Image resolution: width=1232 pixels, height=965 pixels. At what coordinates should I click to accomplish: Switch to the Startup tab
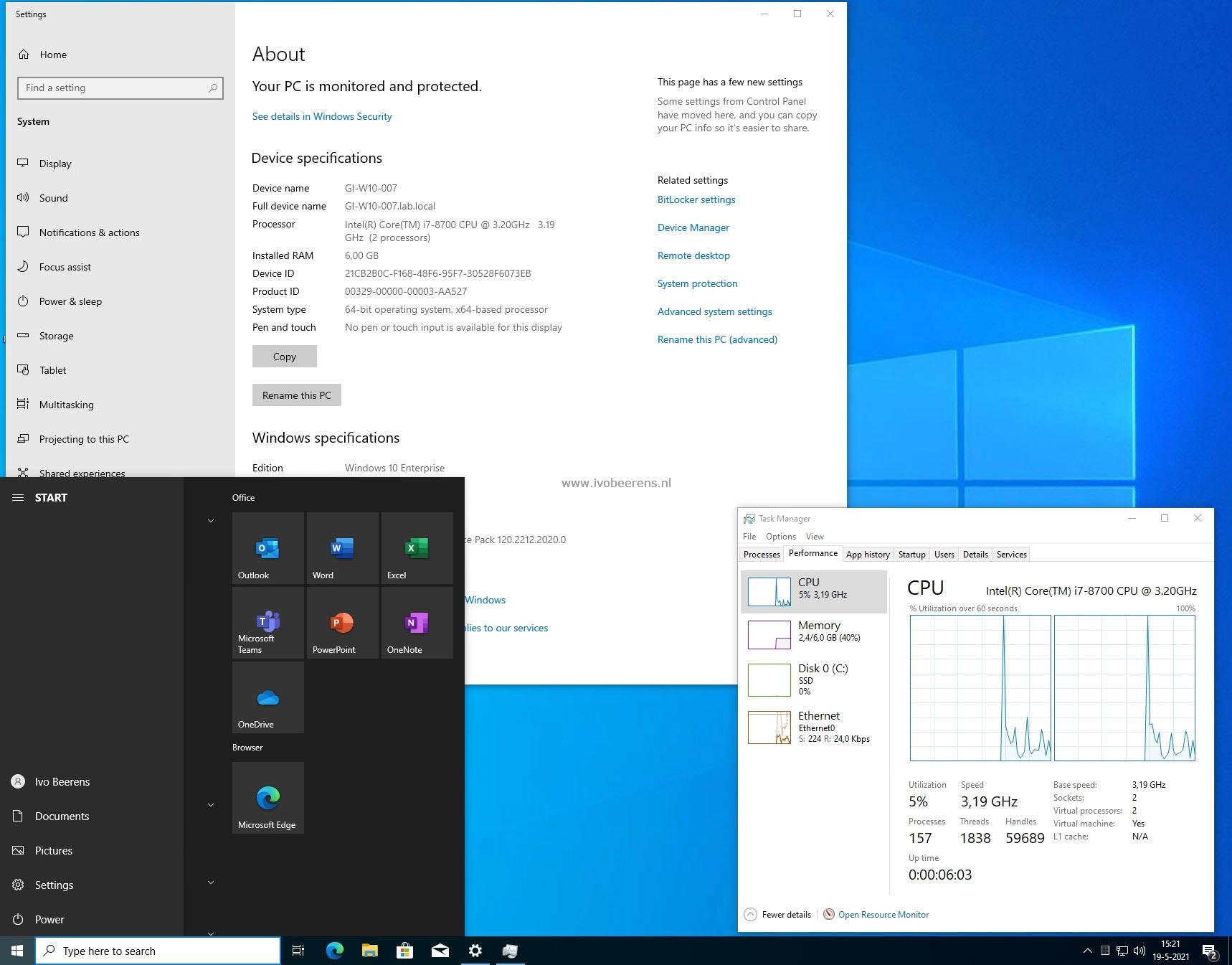tap(911, 554)
